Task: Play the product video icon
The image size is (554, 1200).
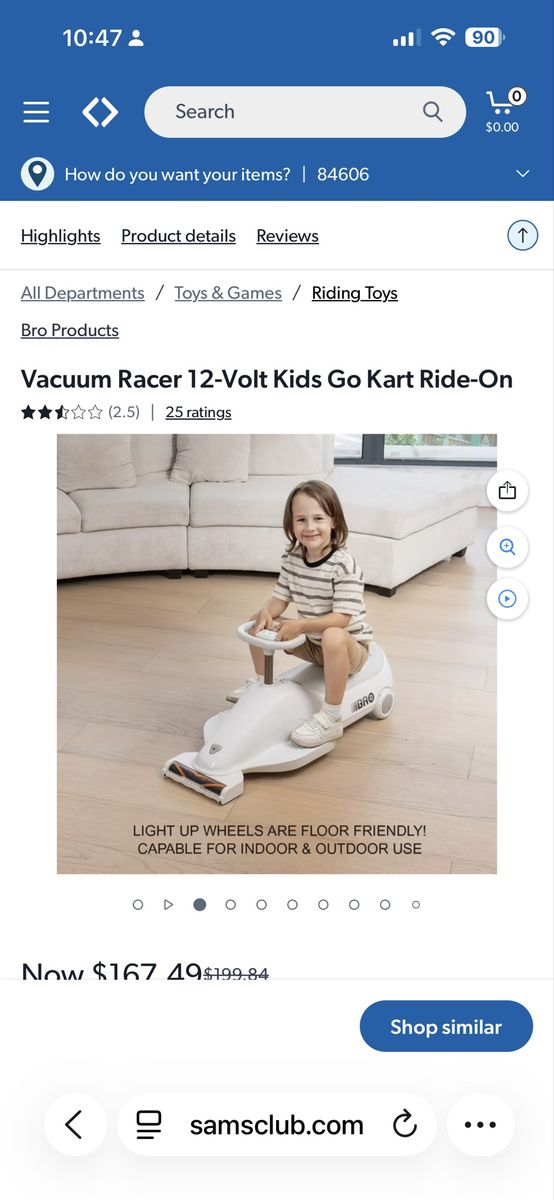Action: [x=507, y=599]
